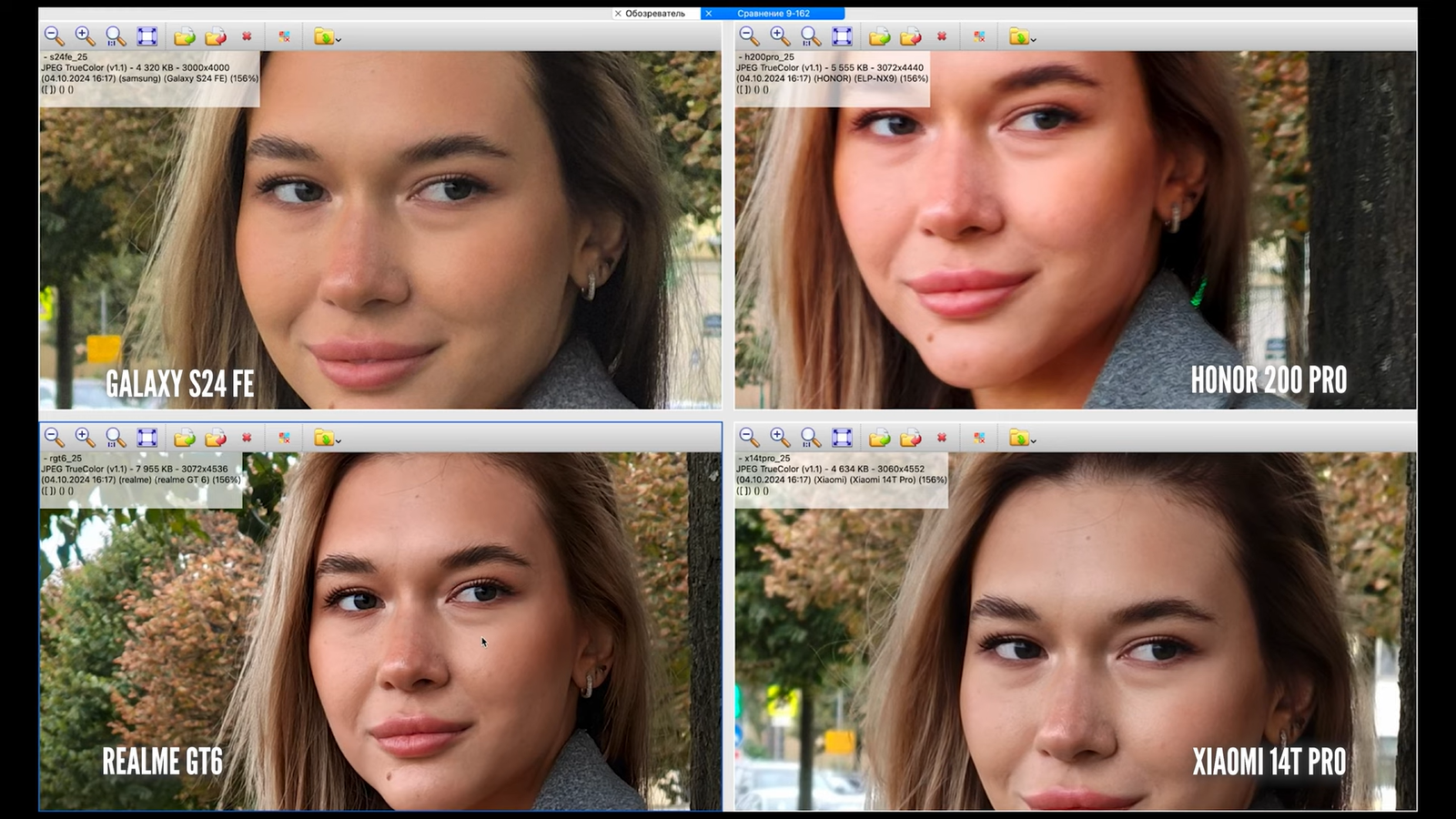Click the '5 555 KB - 3072x4440' info line
Viewport: 1456px width, 819px height.
[830, 67]
